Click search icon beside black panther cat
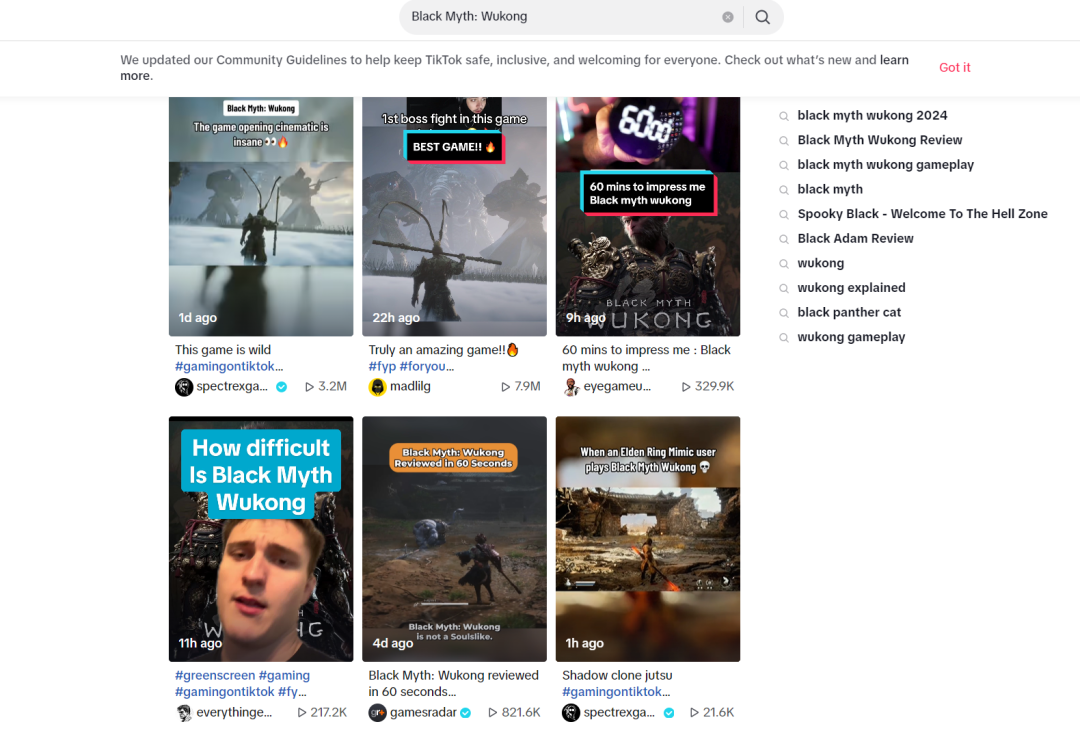This screenshot has height=735, width=1080. click(x=784, y=313)
